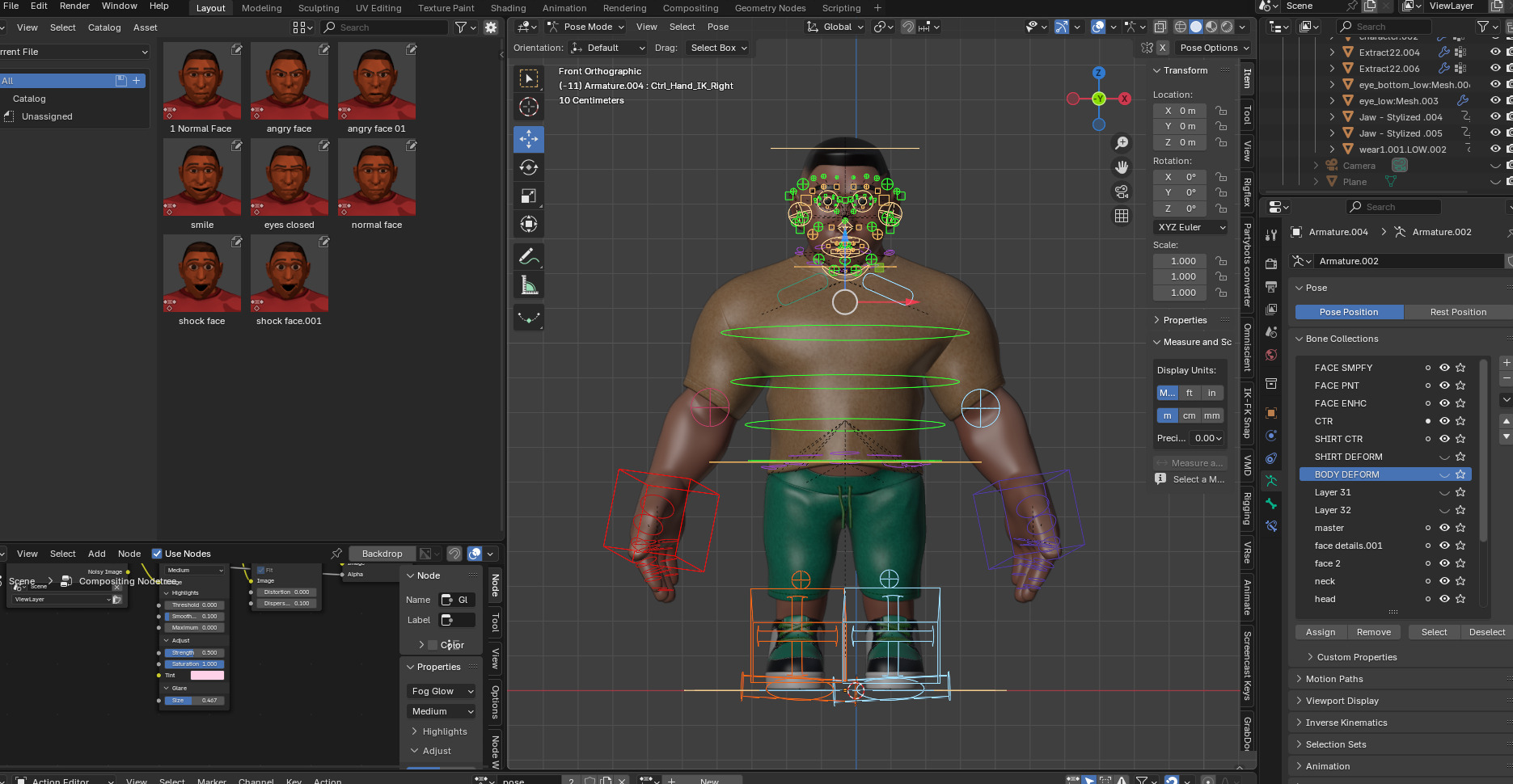Select the Cursor tool
1513x784 pixels.
pyautogui.click(x=529, y=107)
